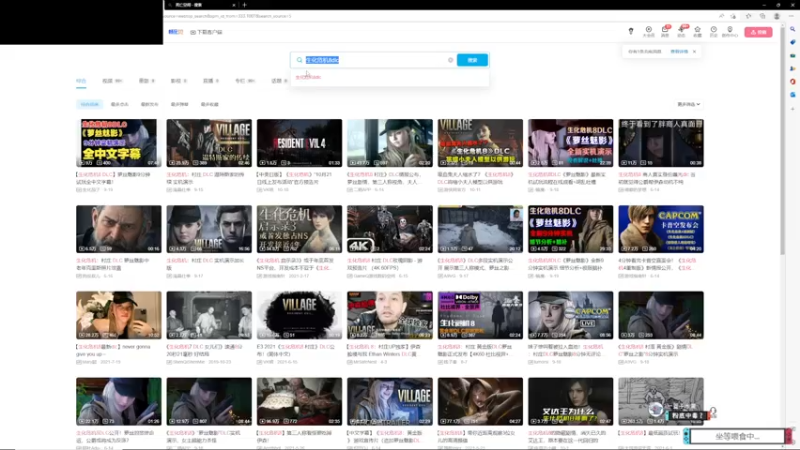The width and height of the screenshot is (800, 450).
Task: Click into the search text field
Action: [375, 60]
